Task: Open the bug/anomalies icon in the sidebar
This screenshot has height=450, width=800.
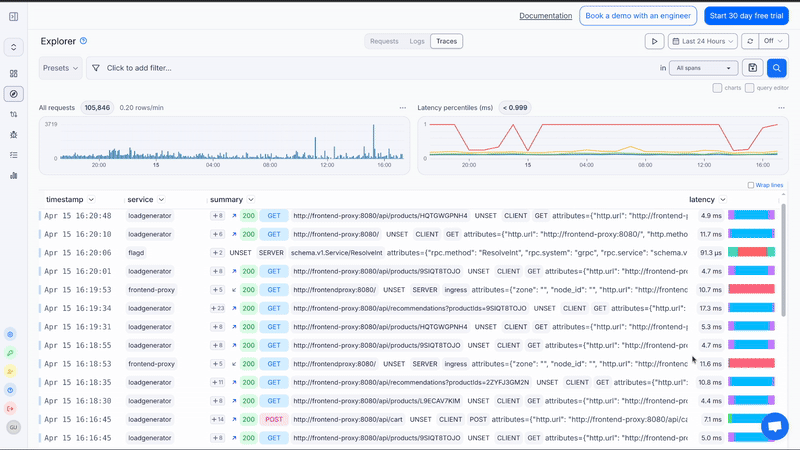Action: pos(14,134)
